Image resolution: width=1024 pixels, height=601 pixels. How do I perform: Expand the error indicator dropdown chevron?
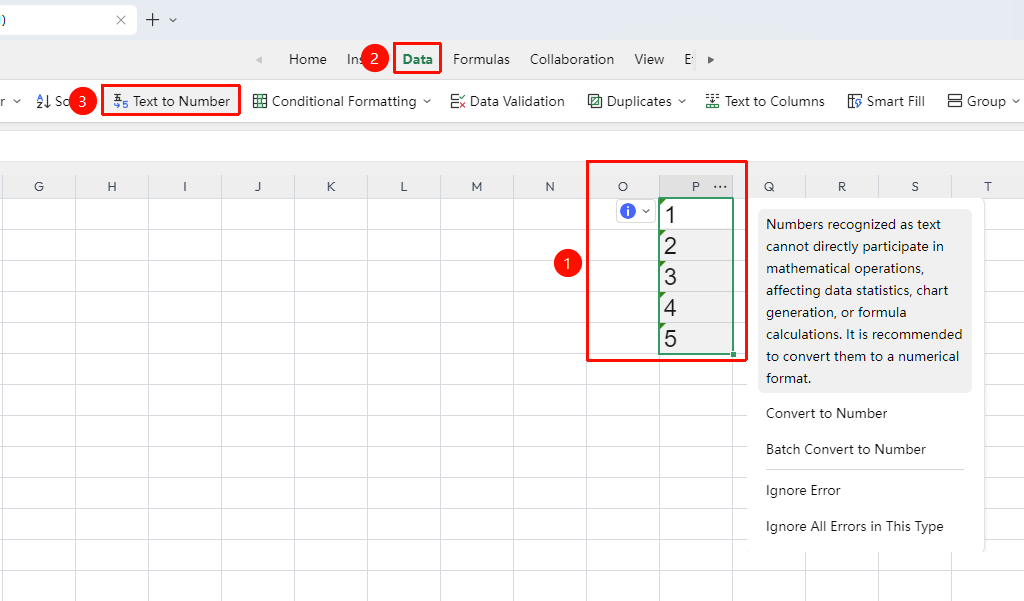pos(646,211)
